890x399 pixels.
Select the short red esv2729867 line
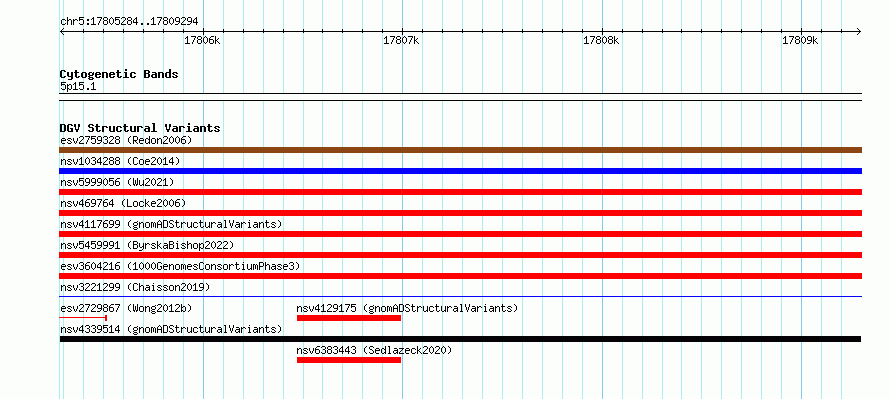tap(83, 318)
